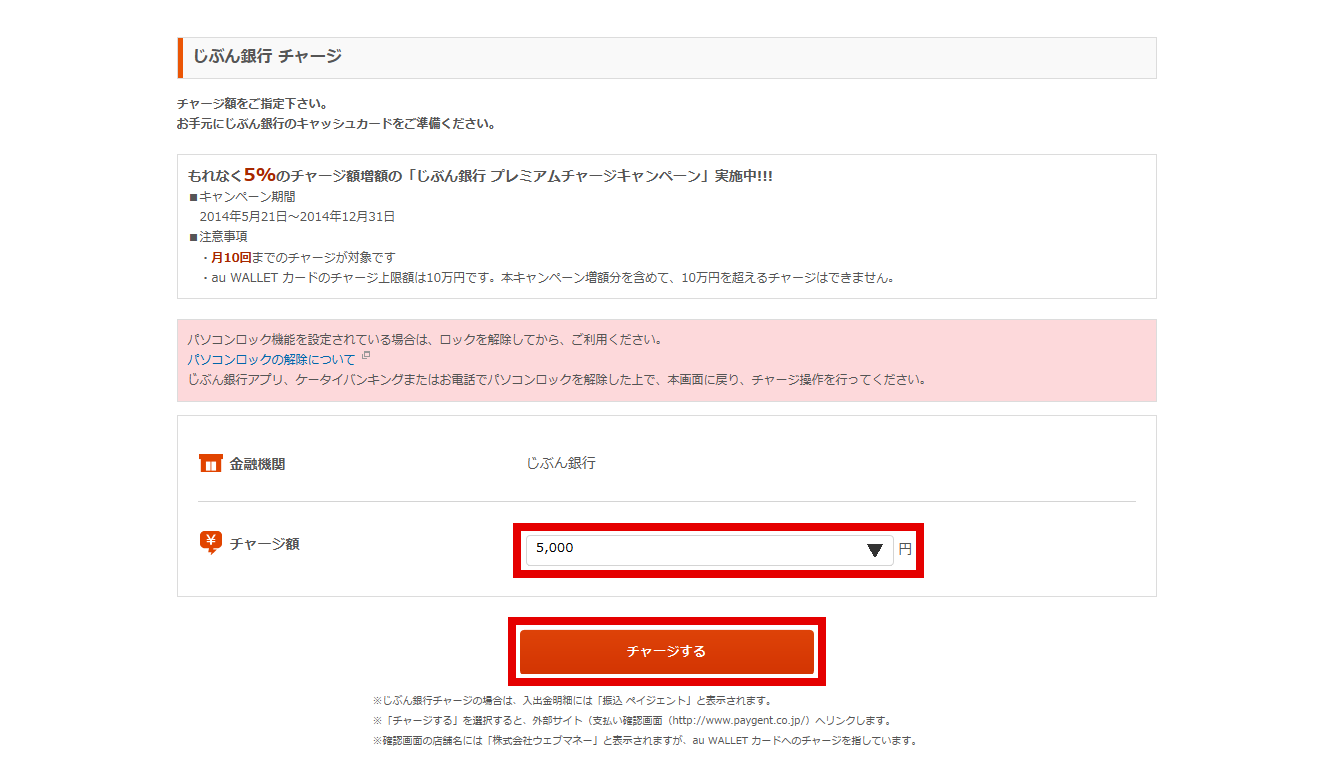Image resolution: width=1332 pixels, height=774 pixels.
Task: Click the yen speech-bubble icon beside チャージ額
Action: click(210, 543)
